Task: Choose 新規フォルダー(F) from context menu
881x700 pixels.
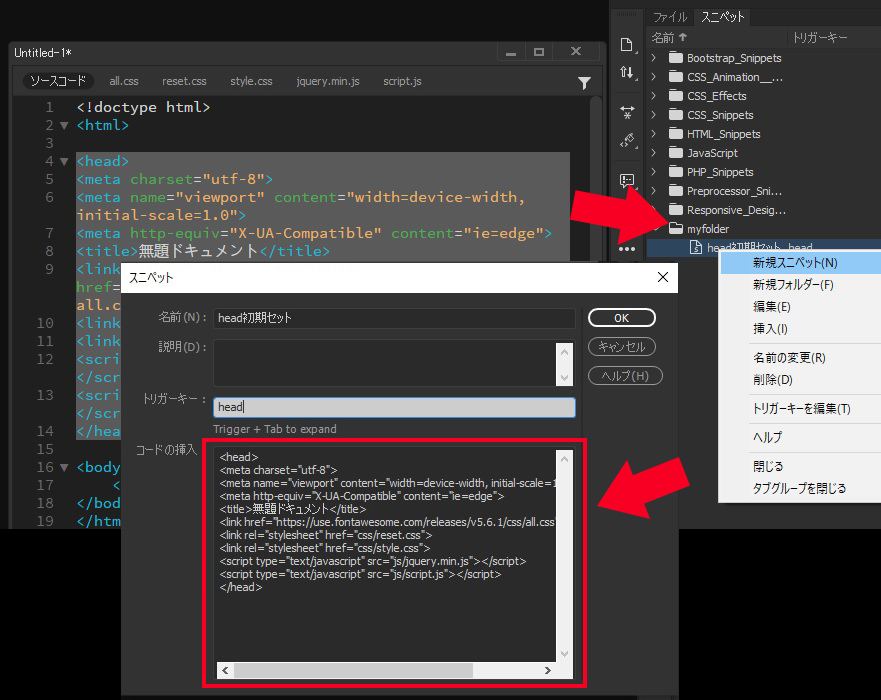Action: pyautogui.click(x=800, y=285)
